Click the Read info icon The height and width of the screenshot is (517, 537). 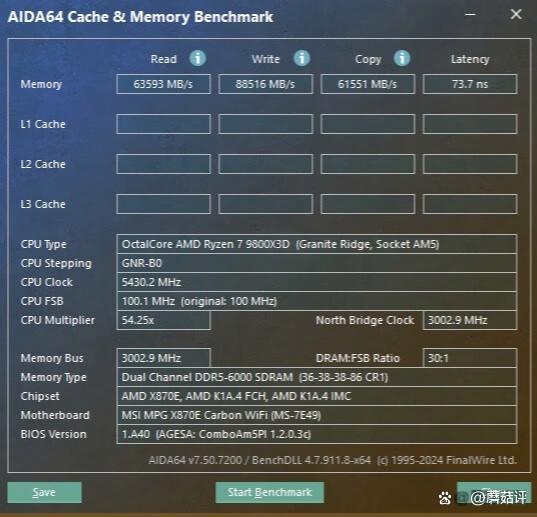coord(198,58)
